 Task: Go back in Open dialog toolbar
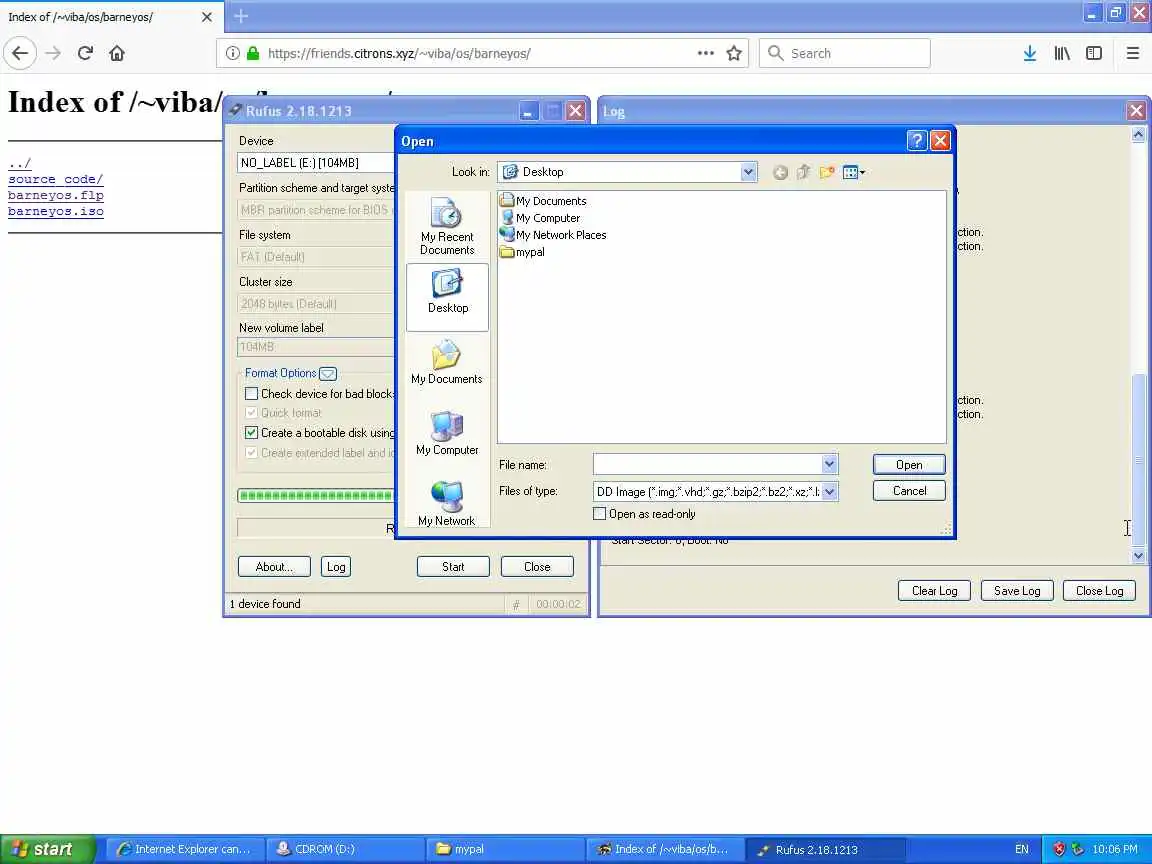[780, 172]
